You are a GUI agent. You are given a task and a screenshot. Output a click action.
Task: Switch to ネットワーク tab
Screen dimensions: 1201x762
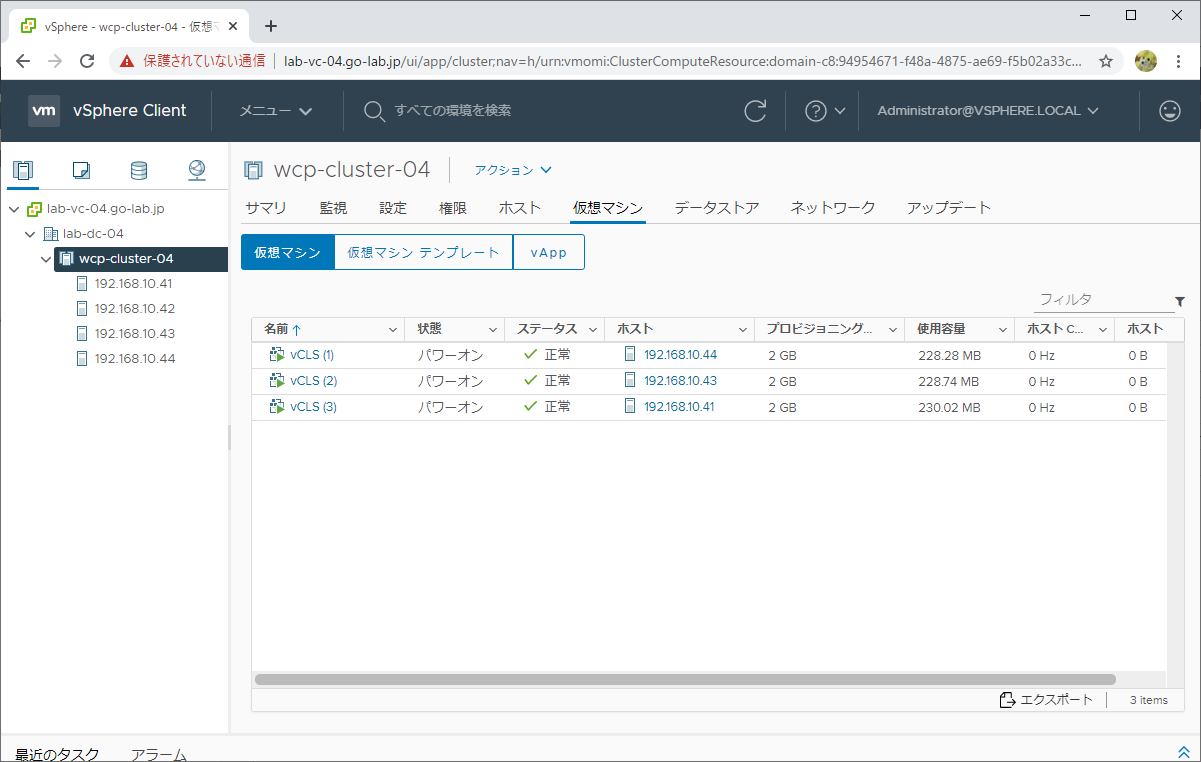tap(833, 208)
